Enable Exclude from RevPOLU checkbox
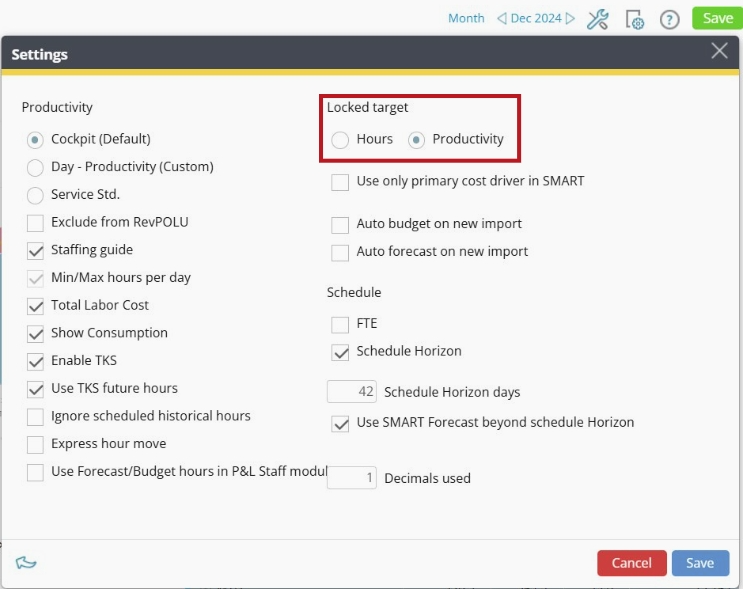743x589 pixels. (35, 223)
